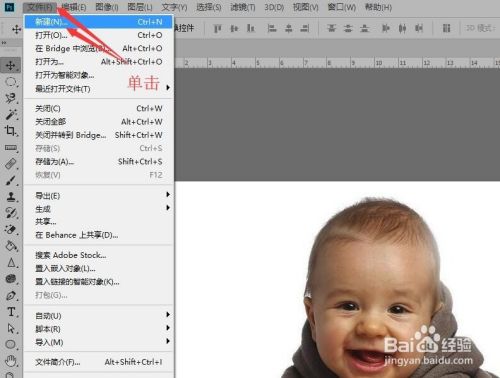Select the Pen tool
The width and height of the screenshot is (500, 378).
[x=11, y=295]
